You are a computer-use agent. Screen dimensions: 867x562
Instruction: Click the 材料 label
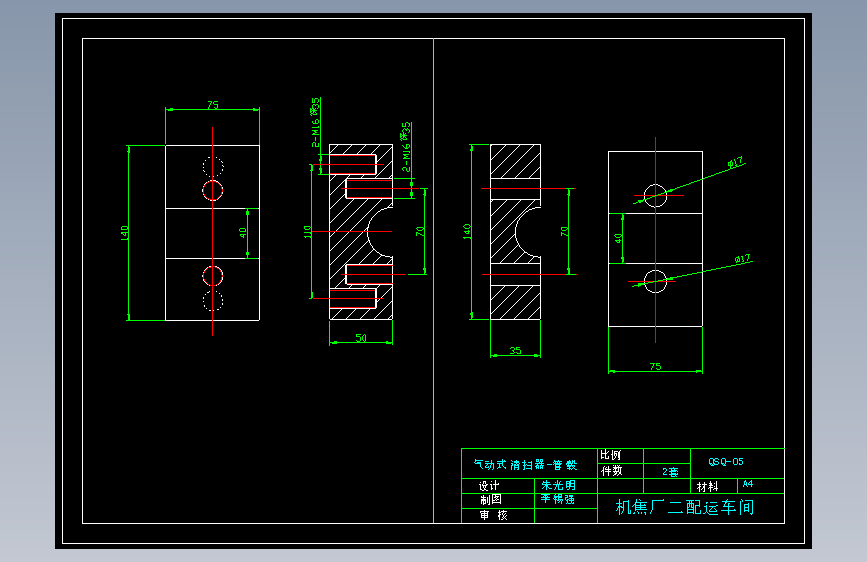707,487
